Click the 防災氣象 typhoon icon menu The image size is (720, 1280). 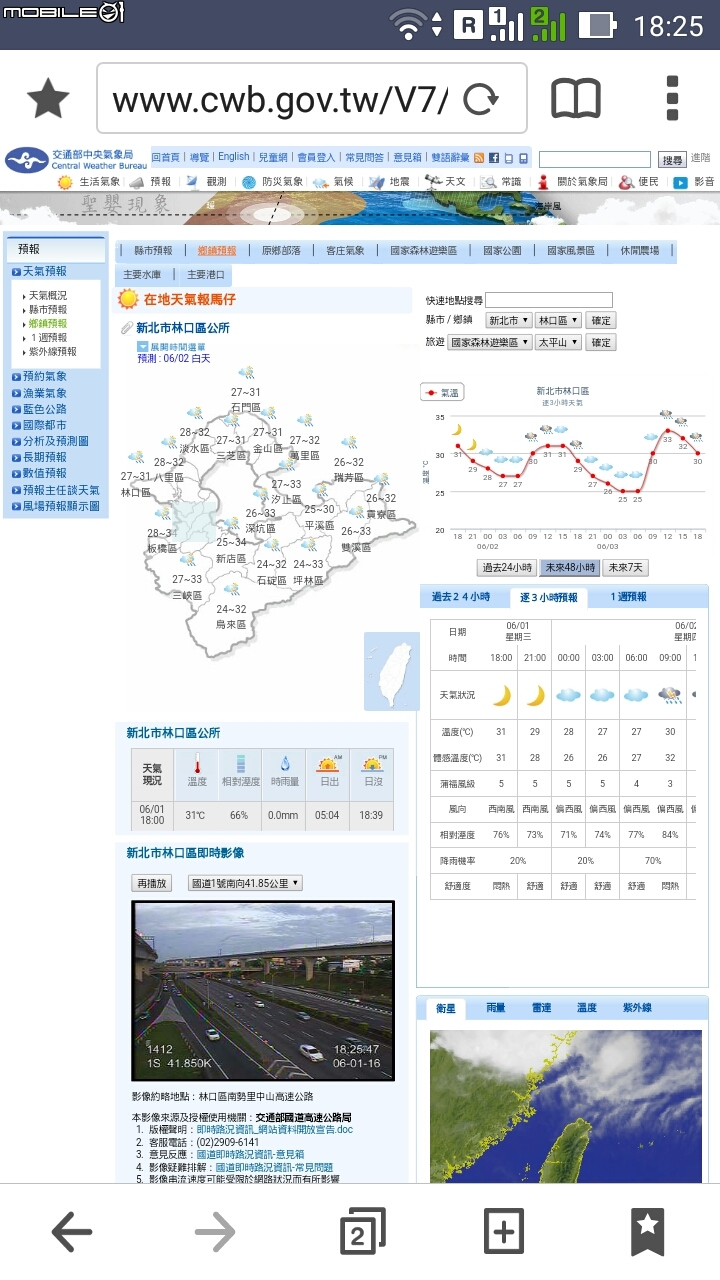(x=248, y=182)
